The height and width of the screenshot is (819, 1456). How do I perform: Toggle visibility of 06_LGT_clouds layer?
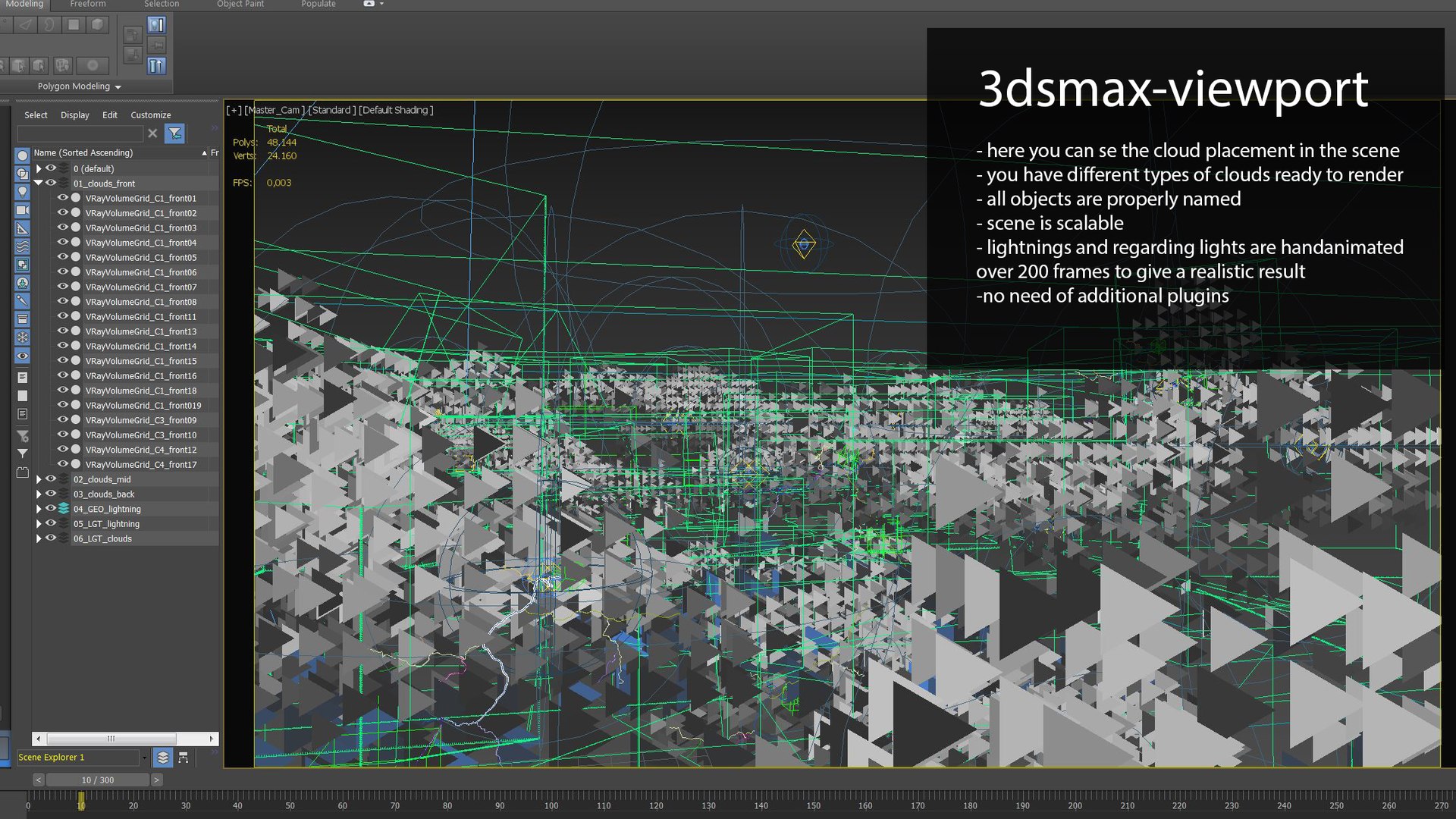click(x=51, y=538)
